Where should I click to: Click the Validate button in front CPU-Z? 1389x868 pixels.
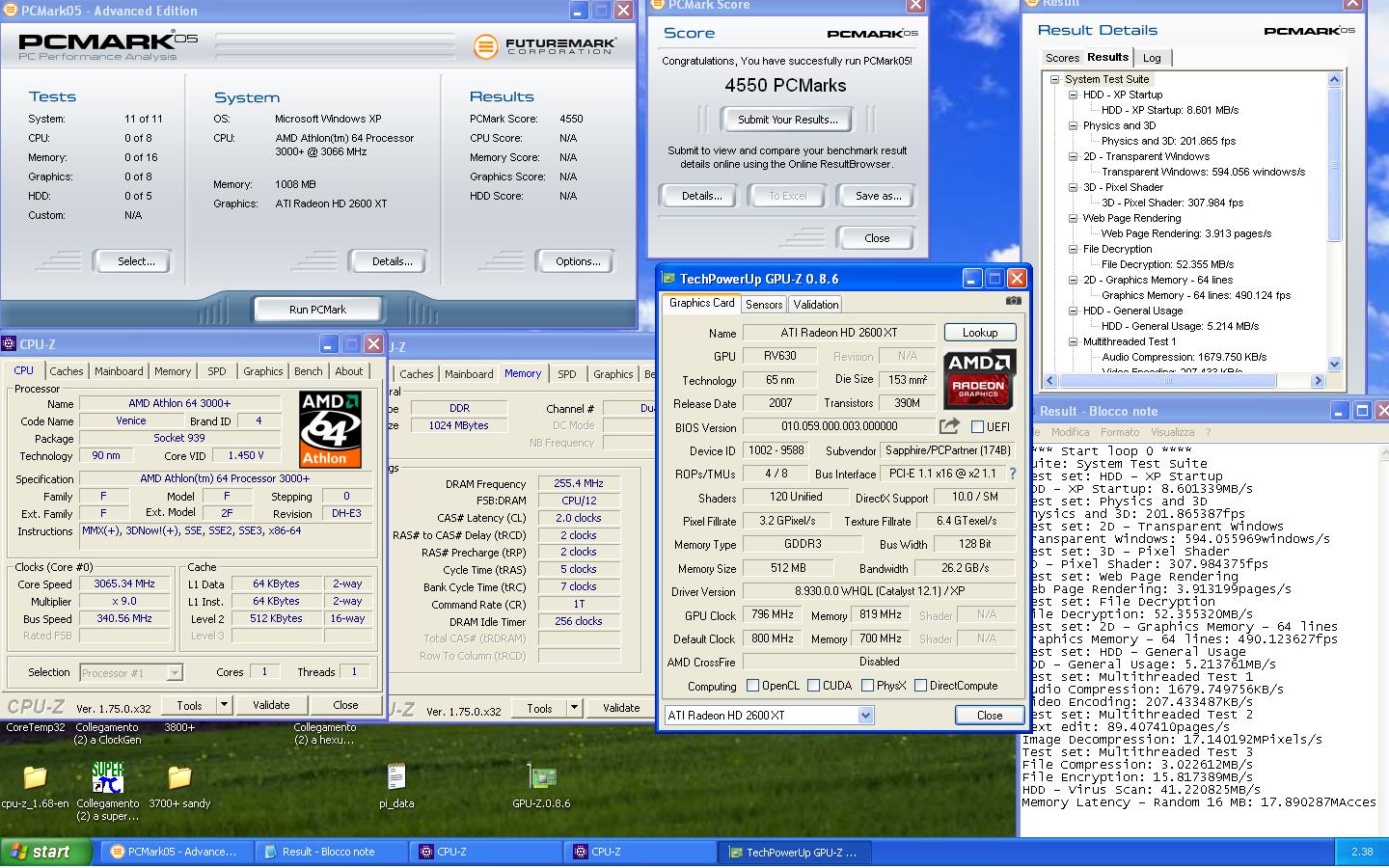pyautogui.click(x=271, y=705)
